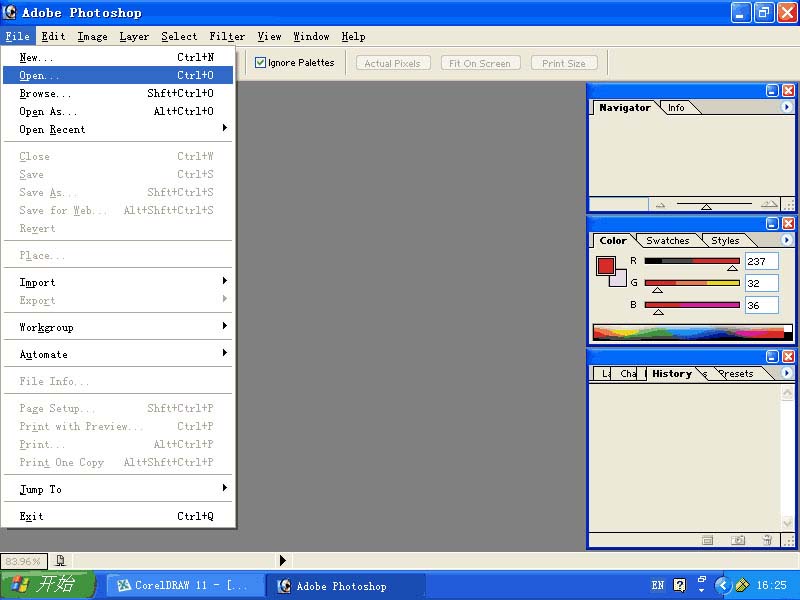Click the background color swatch in Color palette
Image resolution: width=800 pixels, height=600 pixels.
[619, 279]
